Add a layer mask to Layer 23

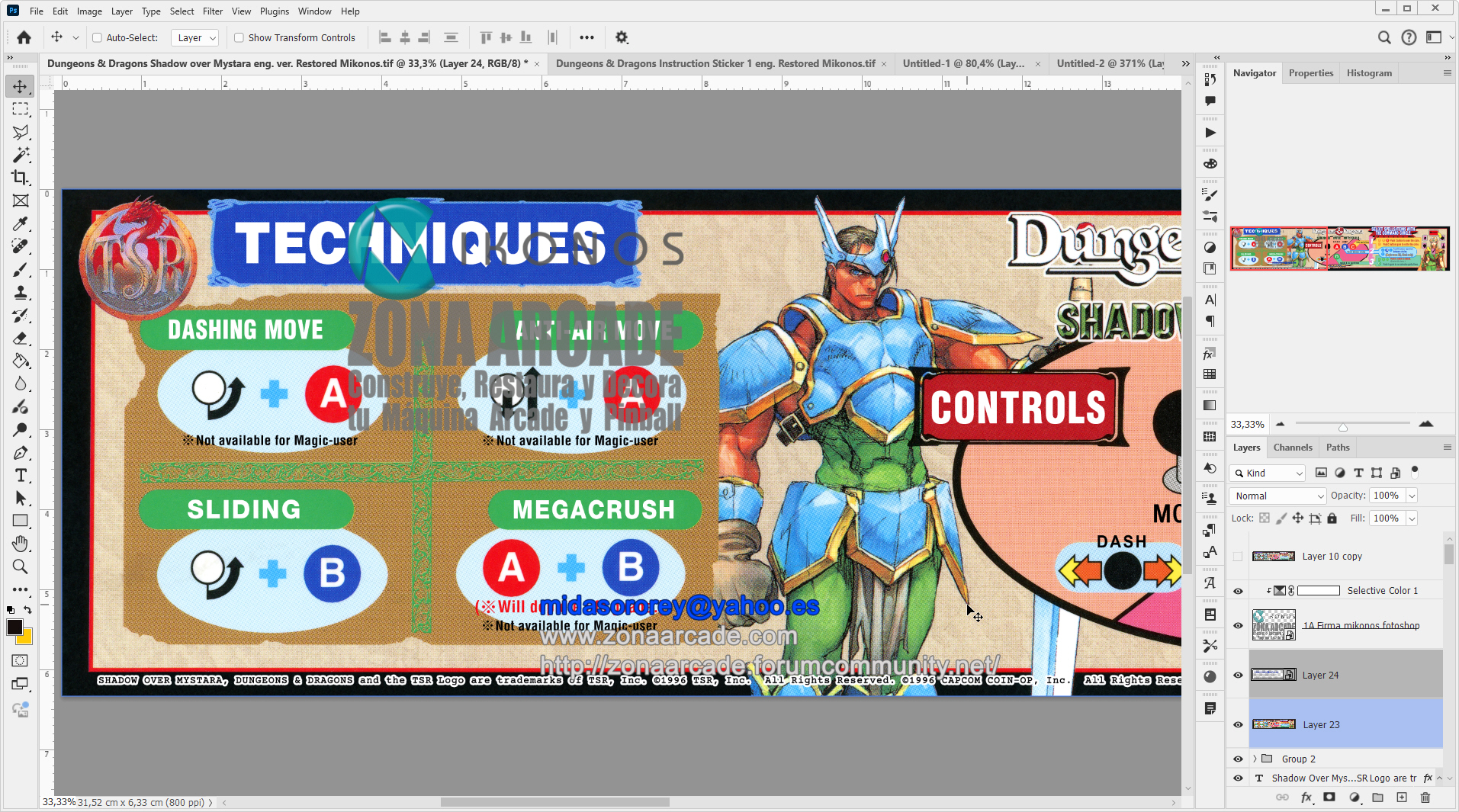point(1329,797)
